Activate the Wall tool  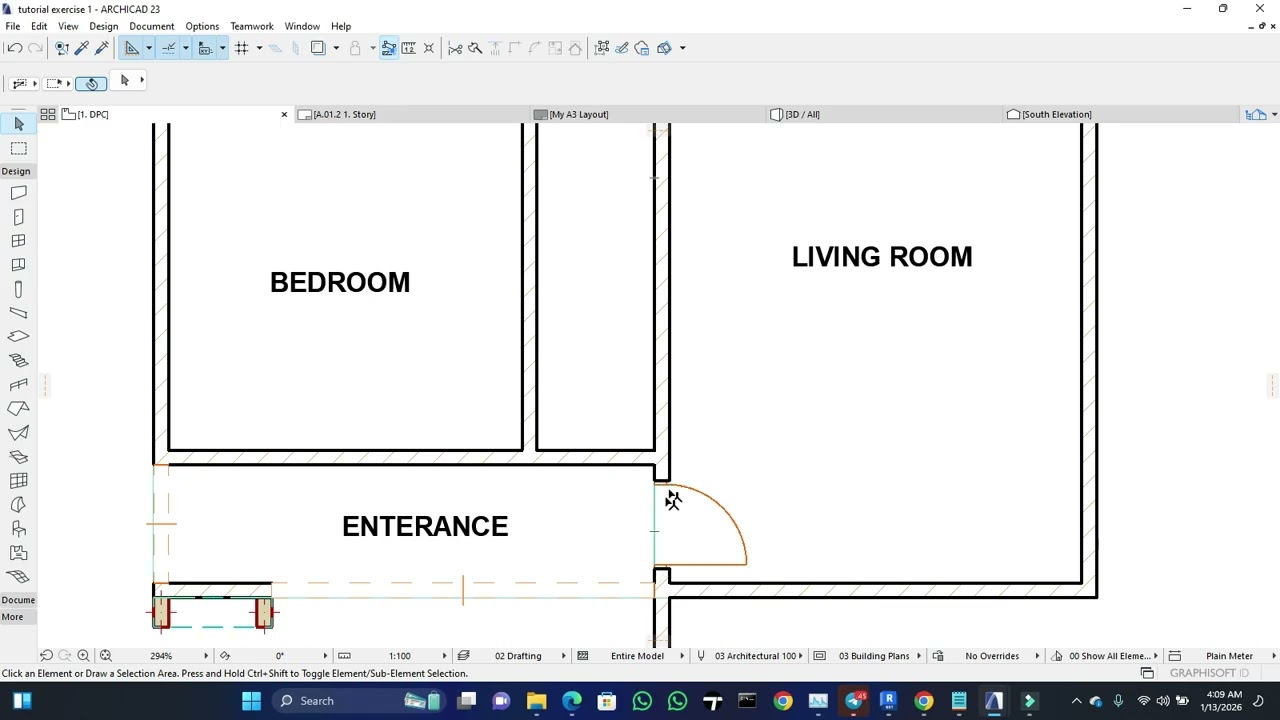pyautogui.click(x=18, y=193)
